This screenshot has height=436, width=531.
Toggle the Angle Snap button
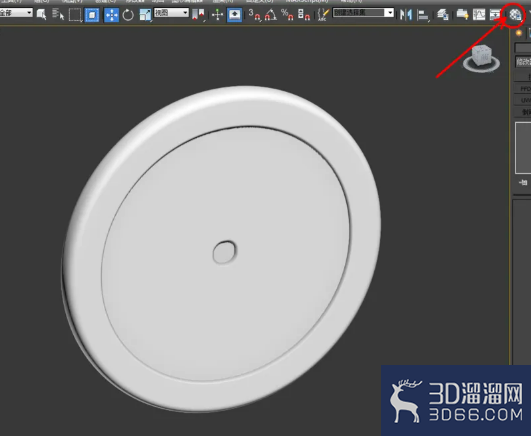271,15
